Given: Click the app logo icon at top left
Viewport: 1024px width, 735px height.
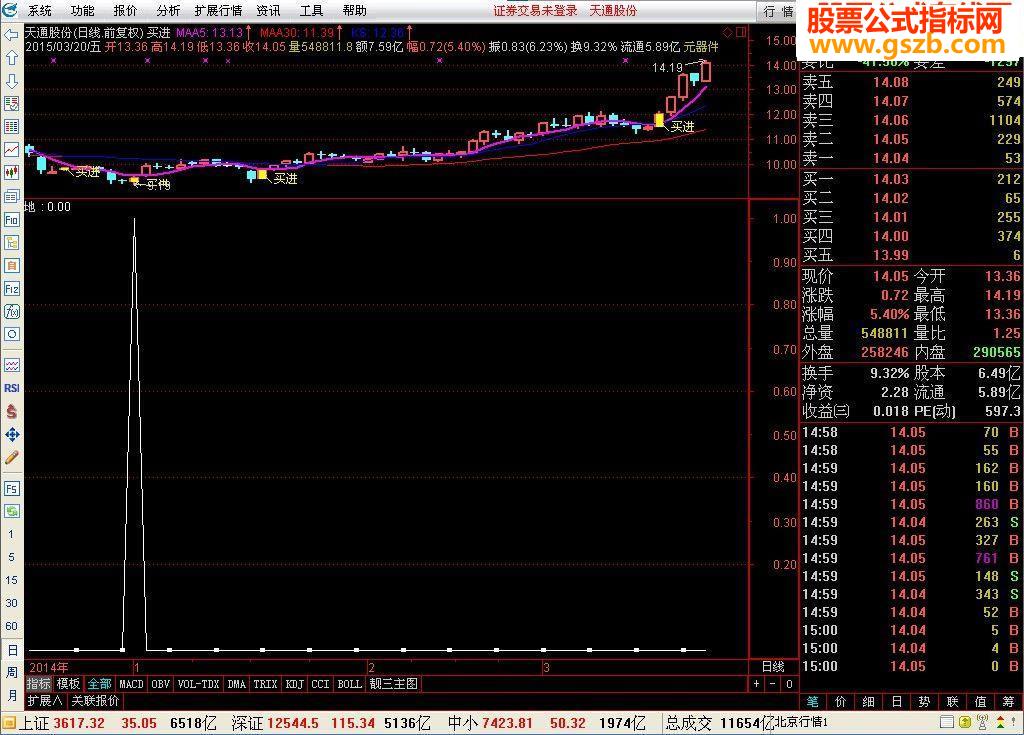Looking at the screenshot, I should (10, 10).
